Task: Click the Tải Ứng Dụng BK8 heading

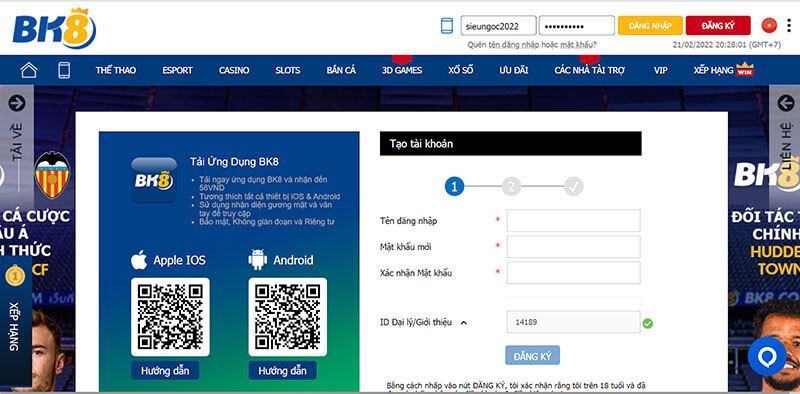Action: tap(234, 162)
